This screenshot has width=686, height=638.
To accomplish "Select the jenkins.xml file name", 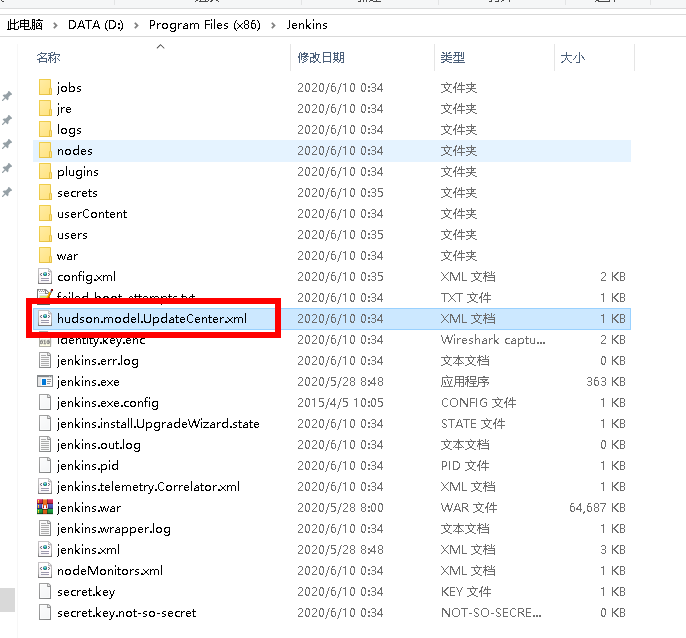I will point(88,550).
